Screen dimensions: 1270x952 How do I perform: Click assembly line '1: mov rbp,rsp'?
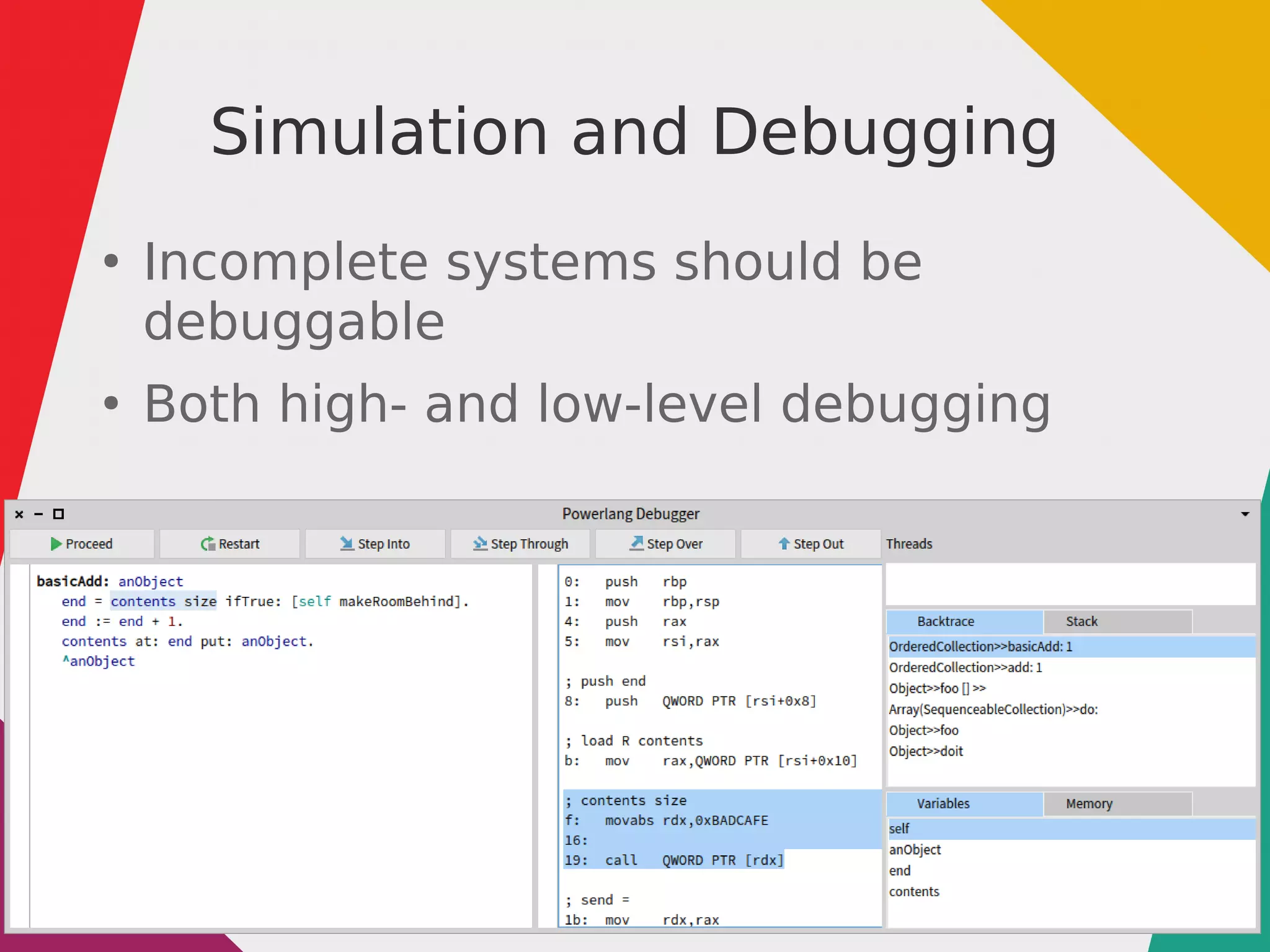pyautogui.click(x=642, y=602)
